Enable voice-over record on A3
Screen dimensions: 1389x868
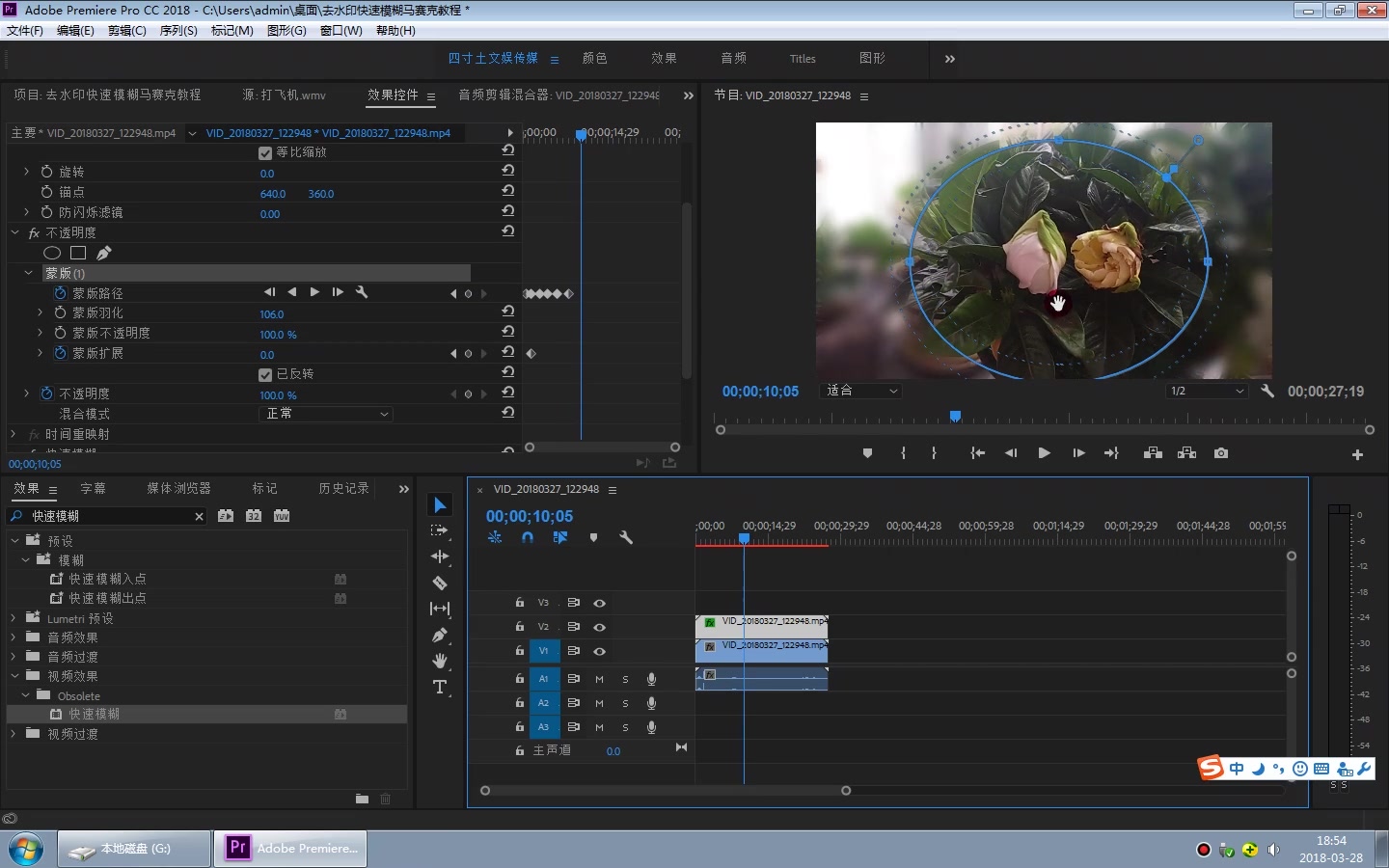[x=651, y=727]
